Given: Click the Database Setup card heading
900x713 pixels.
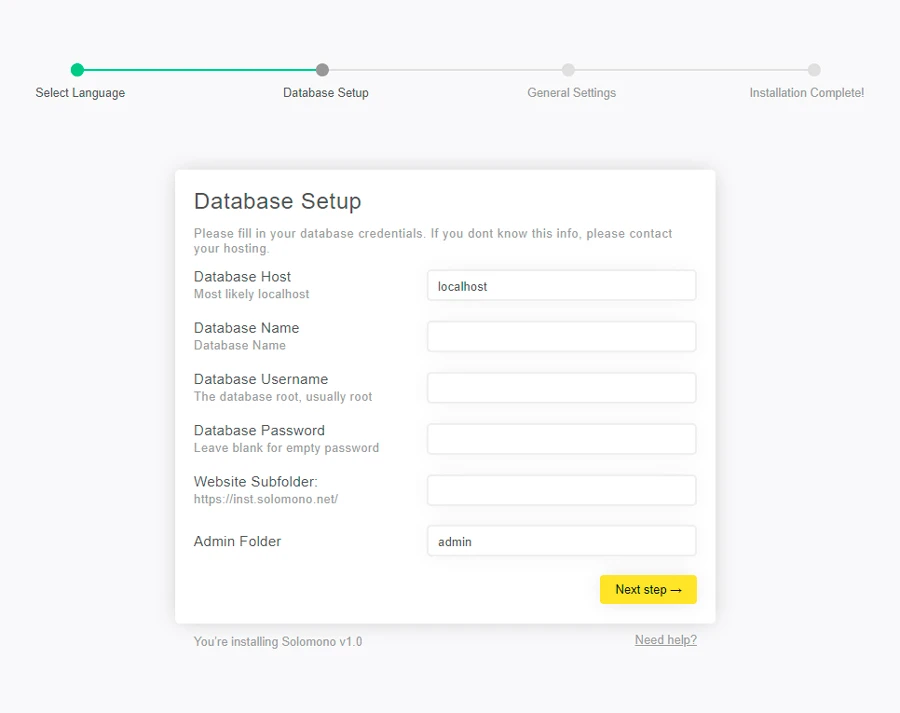Looking at the screenshot, I should point(277,201).
